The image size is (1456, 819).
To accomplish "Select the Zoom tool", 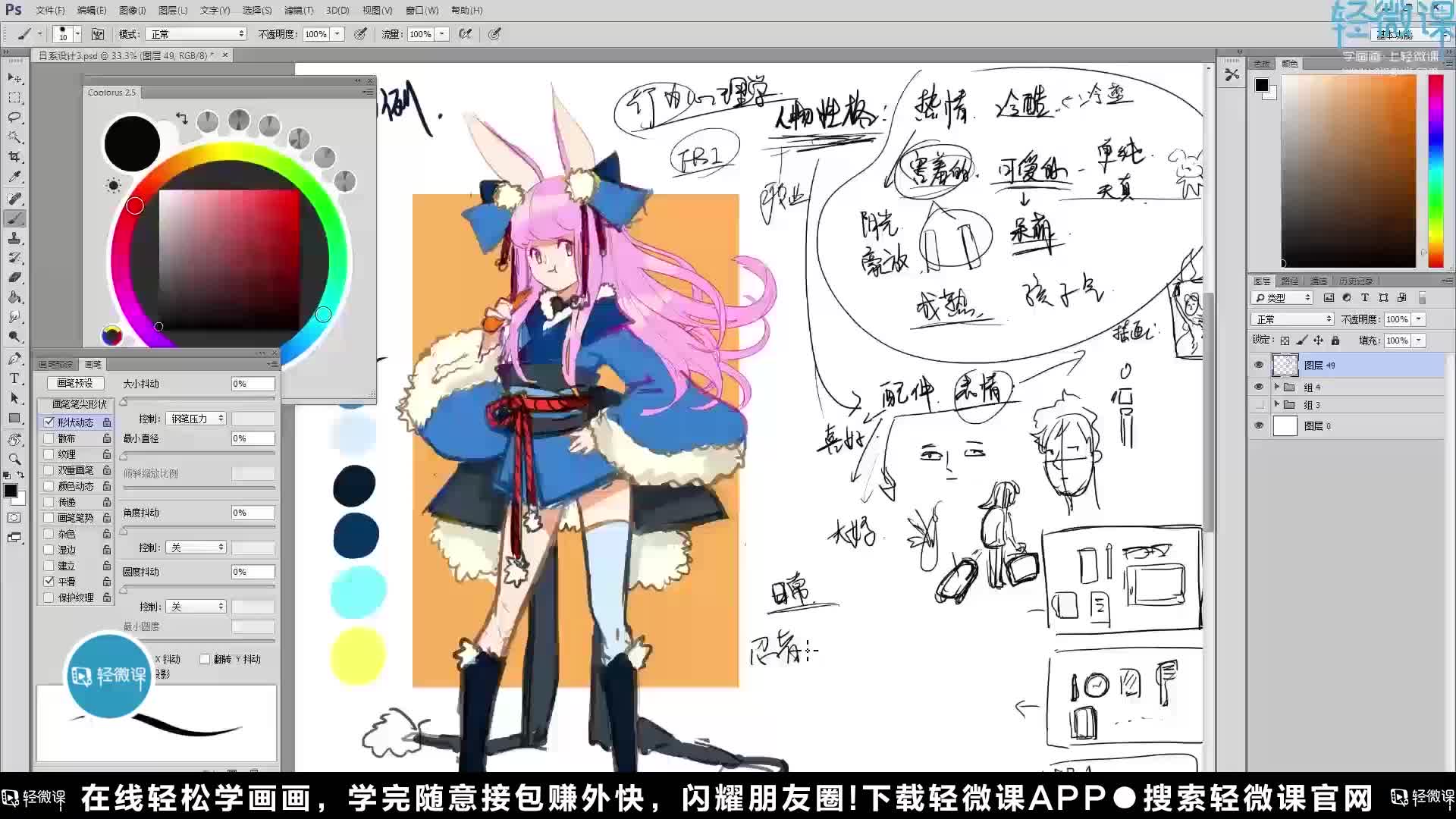I will tap(14, 459).
